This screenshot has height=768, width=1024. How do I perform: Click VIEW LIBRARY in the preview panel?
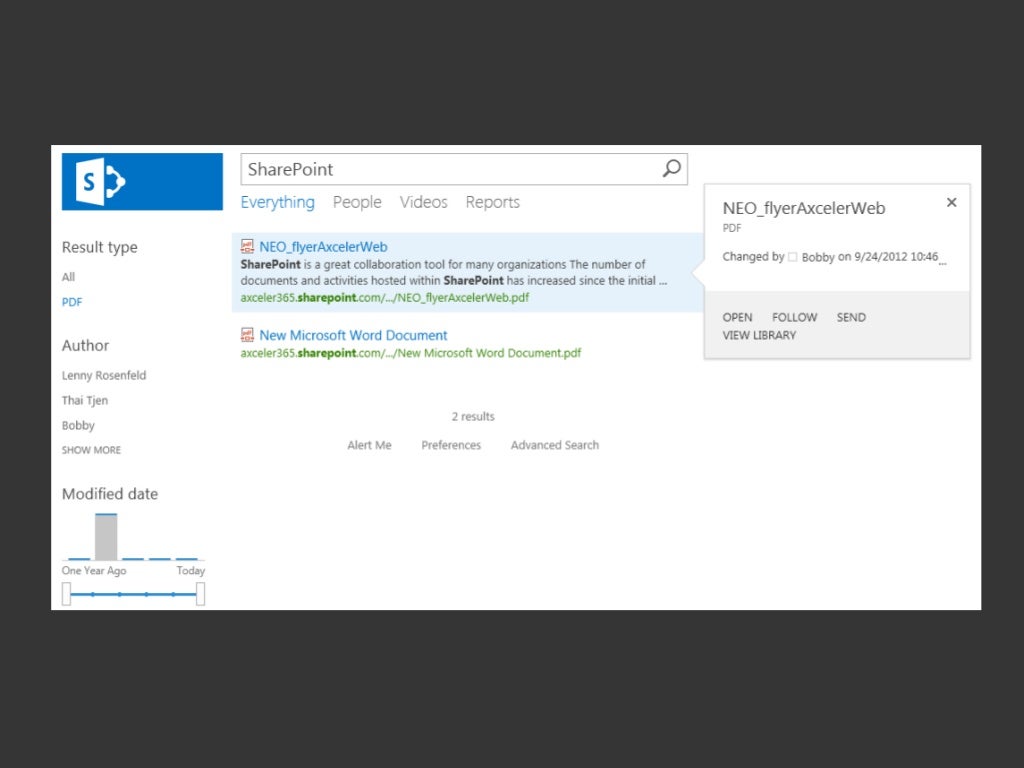pyautogui.click(x=760, y=335)
